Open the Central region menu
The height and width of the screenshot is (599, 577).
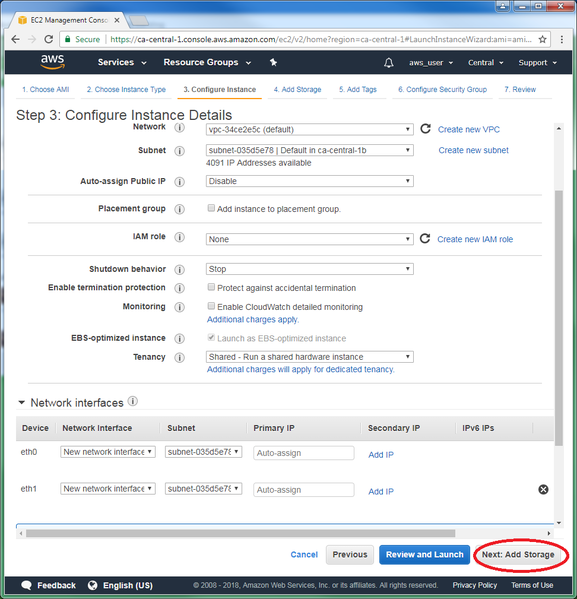(486, 63)
